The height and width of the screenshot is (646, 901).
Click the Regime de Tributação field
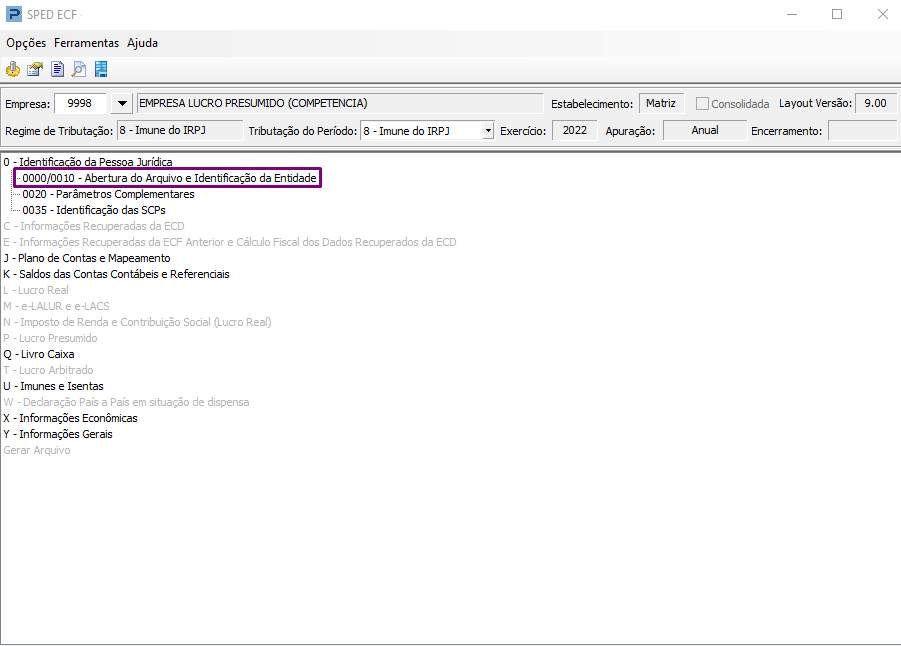click(x=180, y=130)
